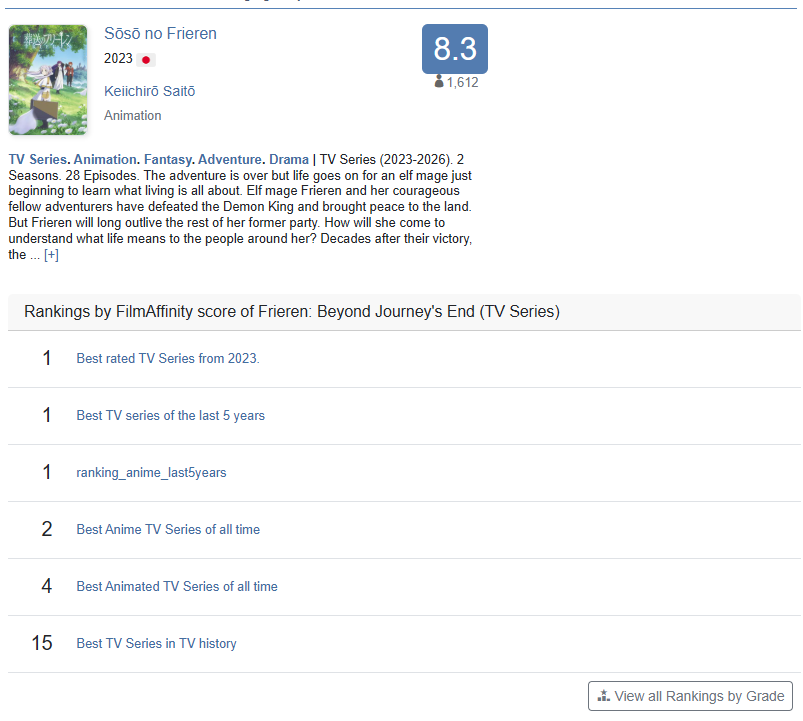This screenshot has width=803, height=721.
Task: Click the Japan flag icon next to 2023
Action: pyautogui.click(x=146, y=60)
